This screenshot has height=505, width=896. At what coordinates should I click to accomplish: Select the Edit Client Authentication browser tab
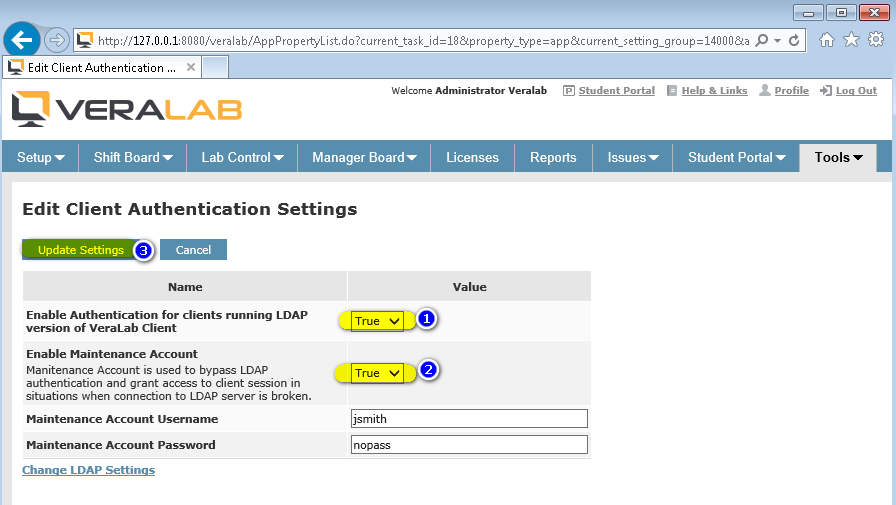click(102, 67)
